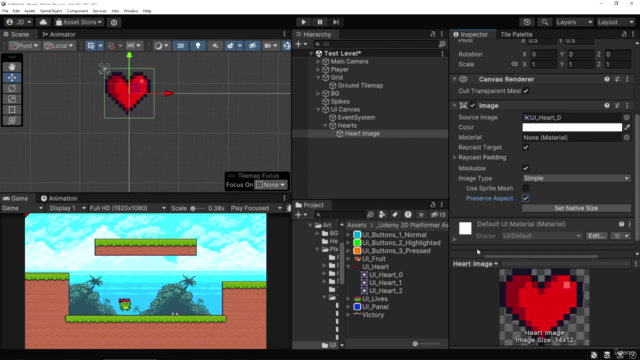Open the Tilemap Focus On None dropdown

(270, 185)
